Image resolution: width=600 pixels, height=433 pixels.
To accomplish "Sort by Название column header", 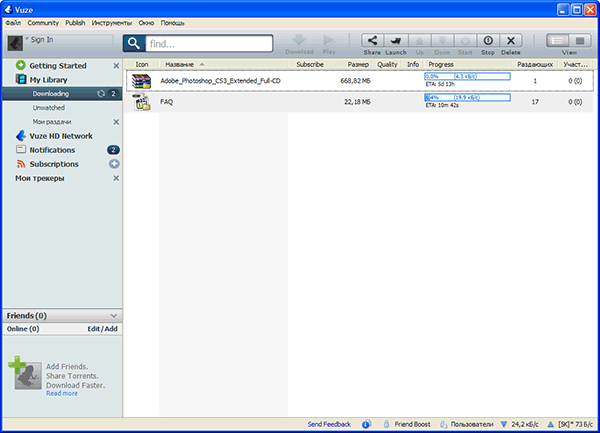I will pyautogui.click(x=179, y=64).
